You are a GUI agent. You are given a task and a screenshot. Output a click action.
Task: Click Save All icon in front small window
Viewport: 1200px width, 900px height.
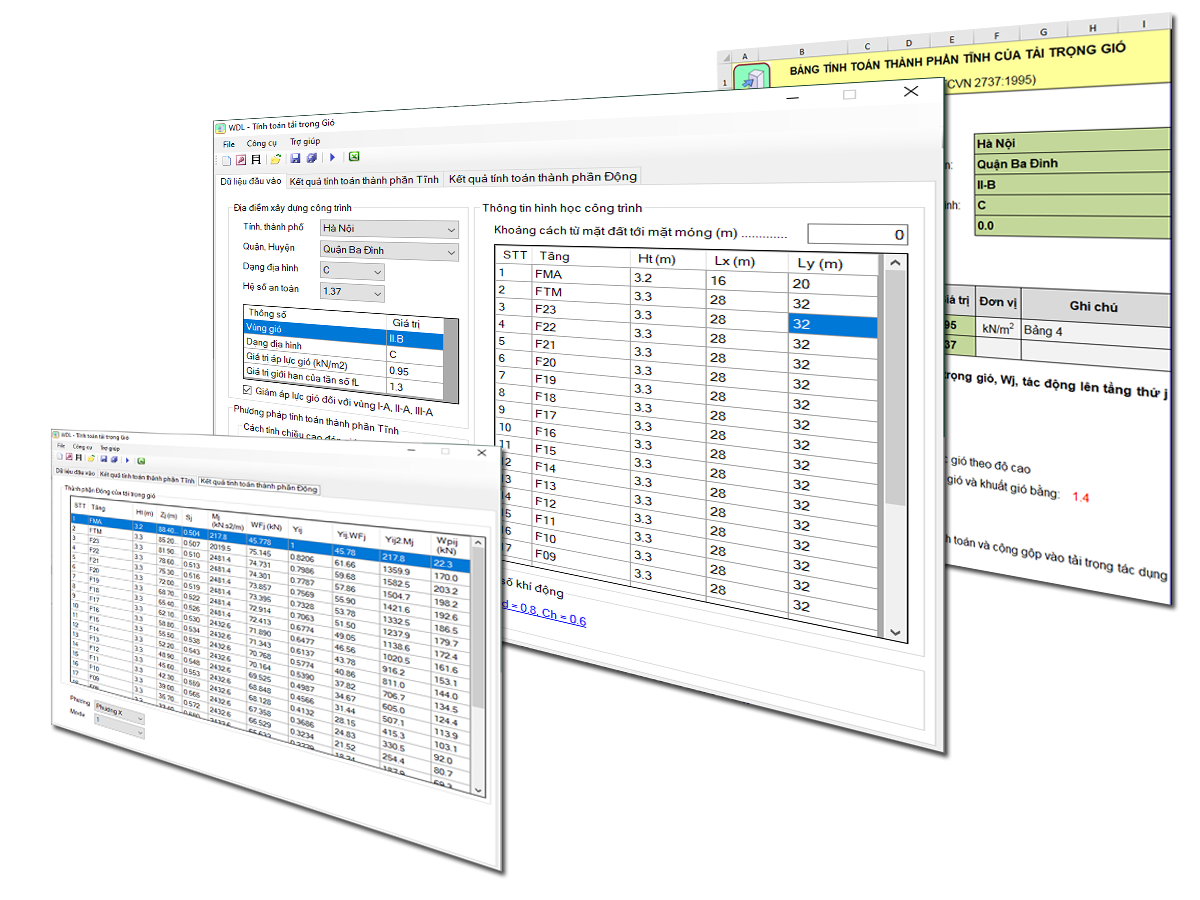point(114,459)
